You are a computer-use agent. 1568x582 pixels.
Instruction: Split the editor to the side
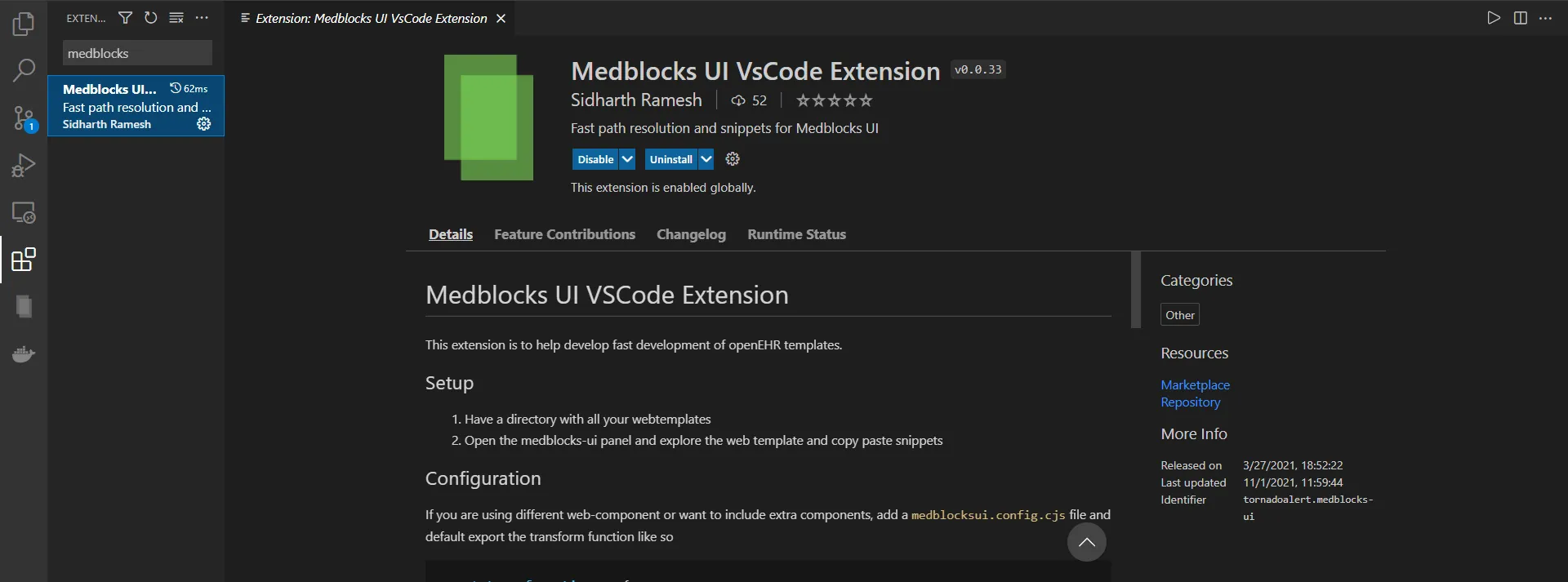pyautogui.click(x=1521, y=17)
